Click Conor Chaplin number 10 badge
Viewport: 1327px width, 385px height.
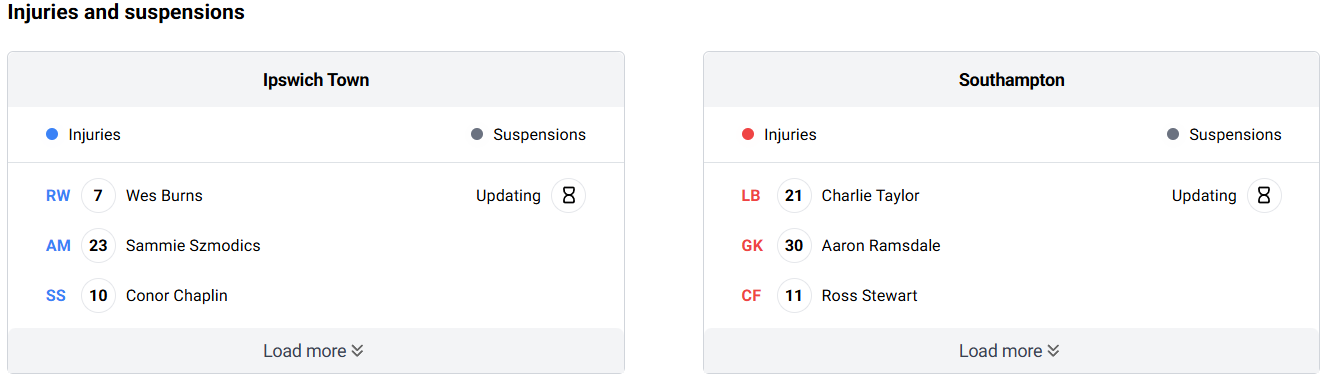coord(98,296)
